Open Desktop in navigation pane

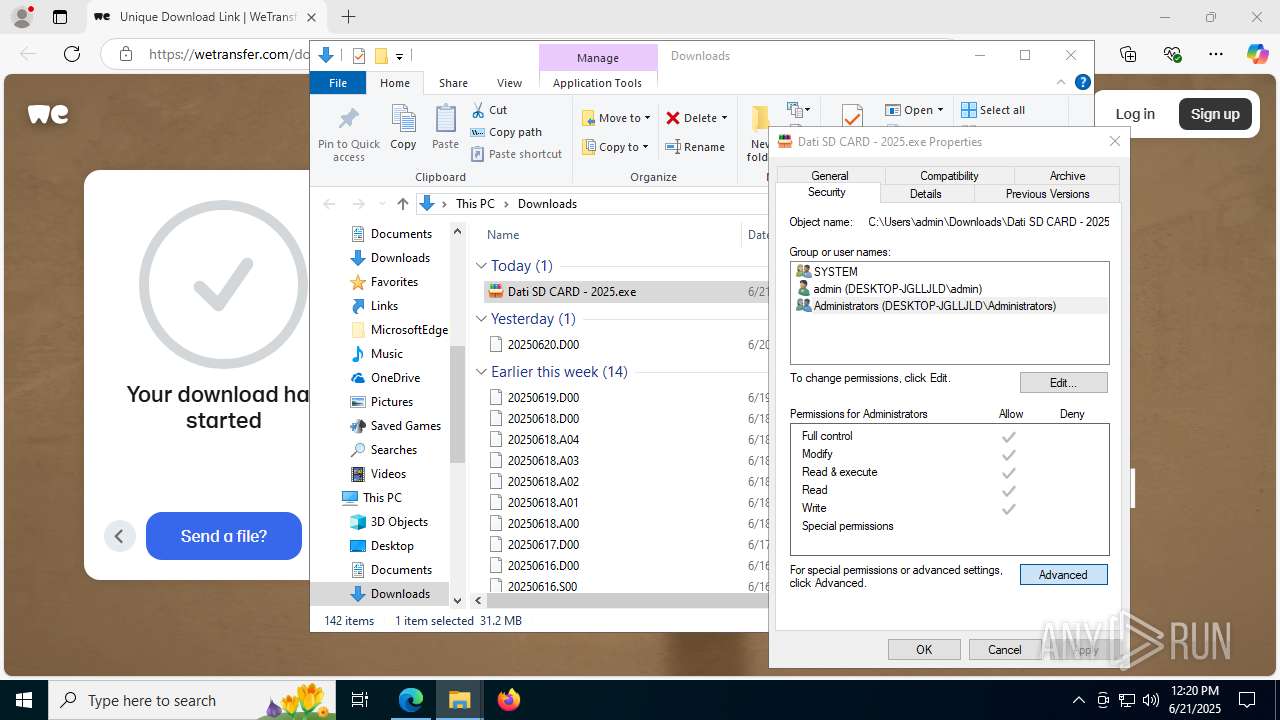tap(392, 546)
